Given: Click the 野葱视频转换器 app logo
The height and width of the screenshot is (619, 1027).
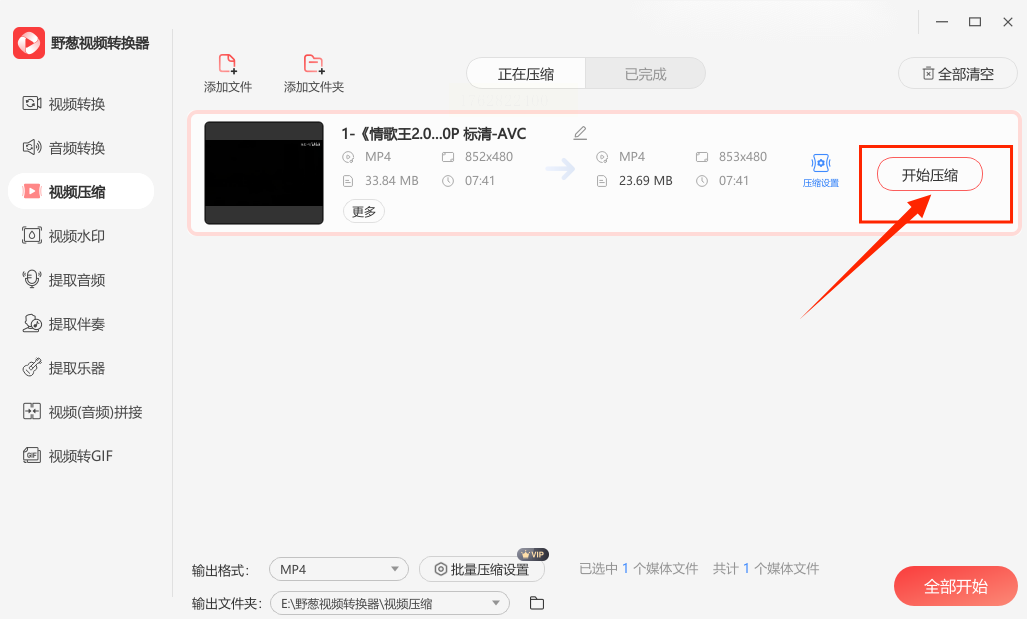Looking at the screenshot, I should [29, 43].
